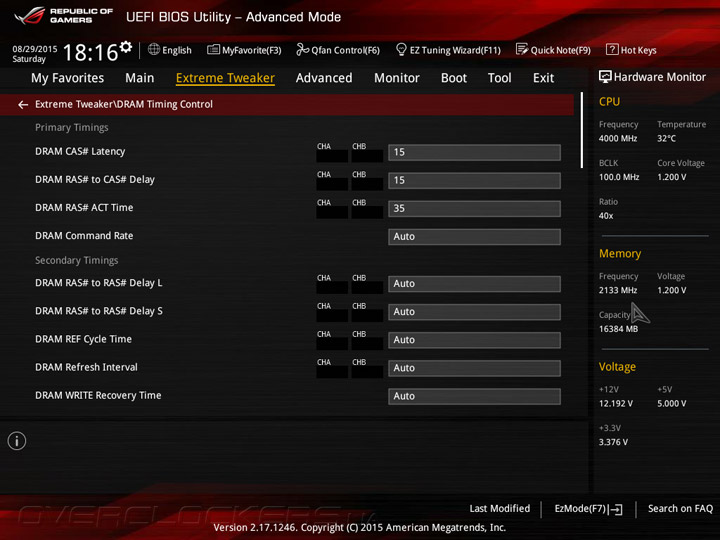Click CPU temperature 32°C value

point(666,138)
